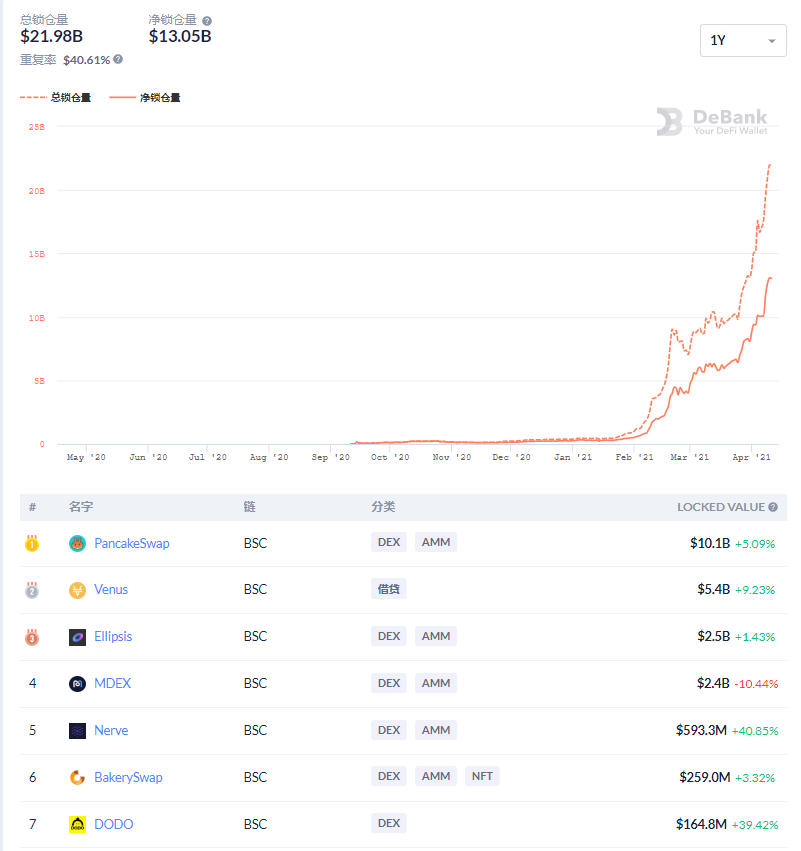Viewport: 801px width, 851px height.
Task: Click the DeBank watermark logo on chart
Action: tap(712, 122)
